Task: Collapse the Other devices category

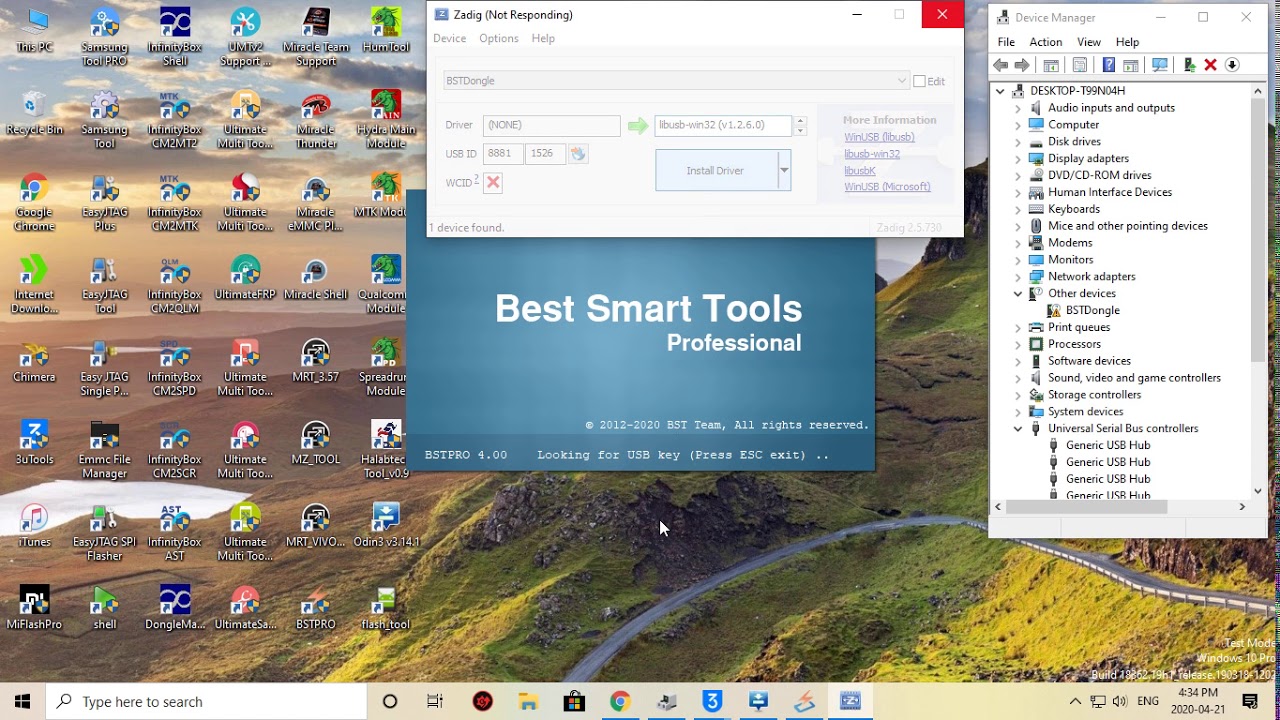Action: [1018, 293]
